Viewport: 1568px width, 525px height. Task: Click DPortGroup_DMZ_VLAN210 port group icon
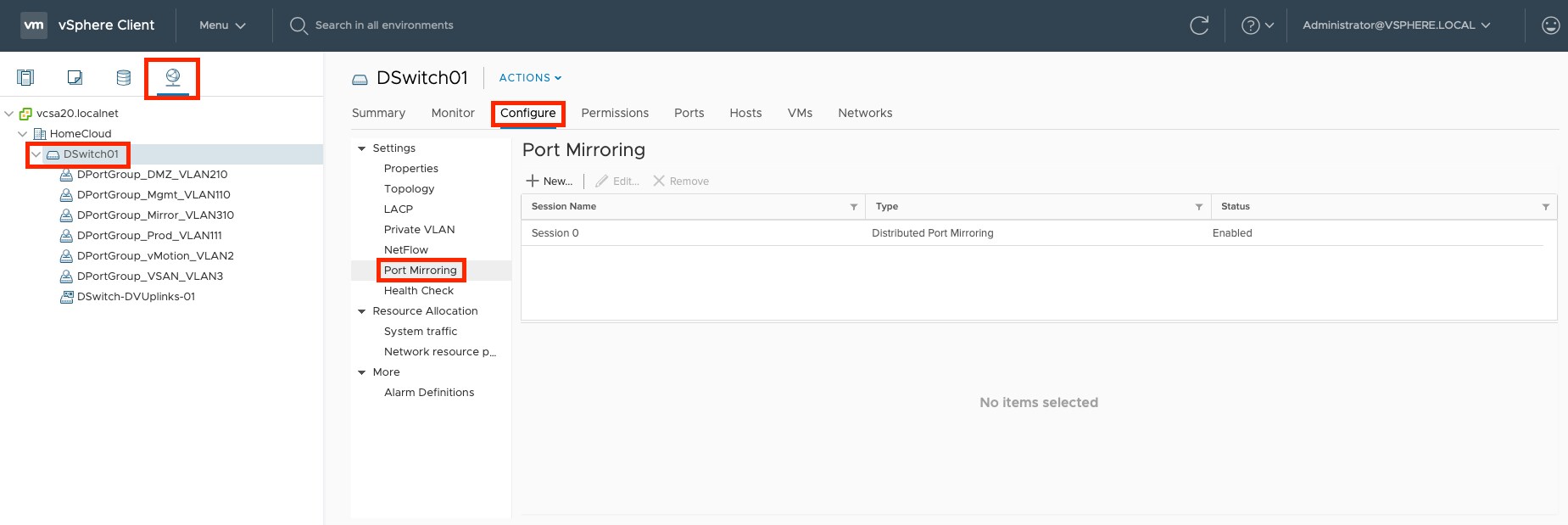(66, 175)
